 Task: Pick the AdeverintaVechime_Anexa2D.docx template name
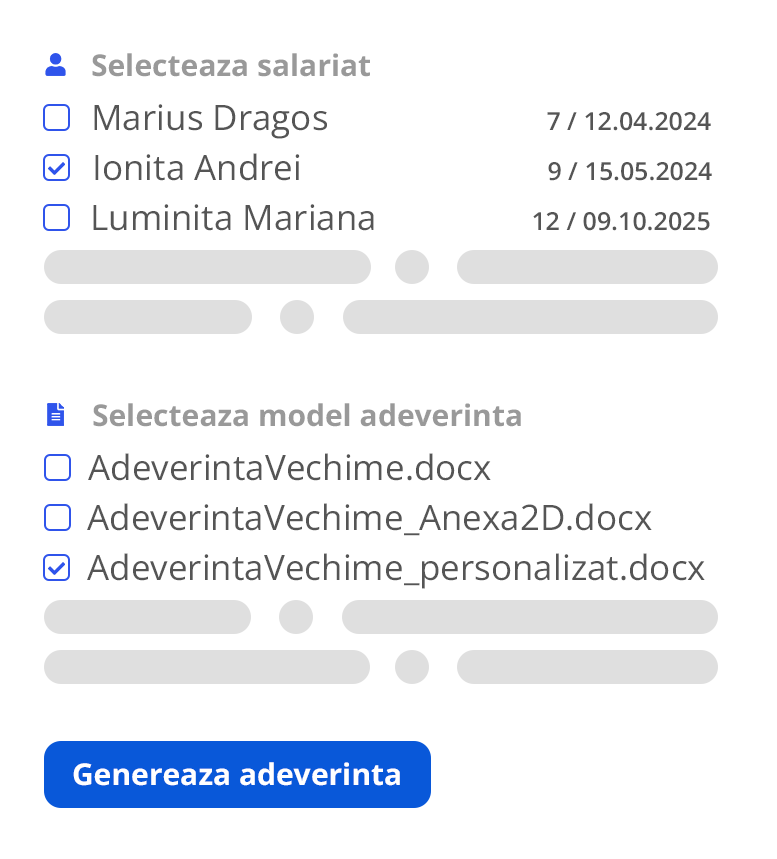point(369,518)
